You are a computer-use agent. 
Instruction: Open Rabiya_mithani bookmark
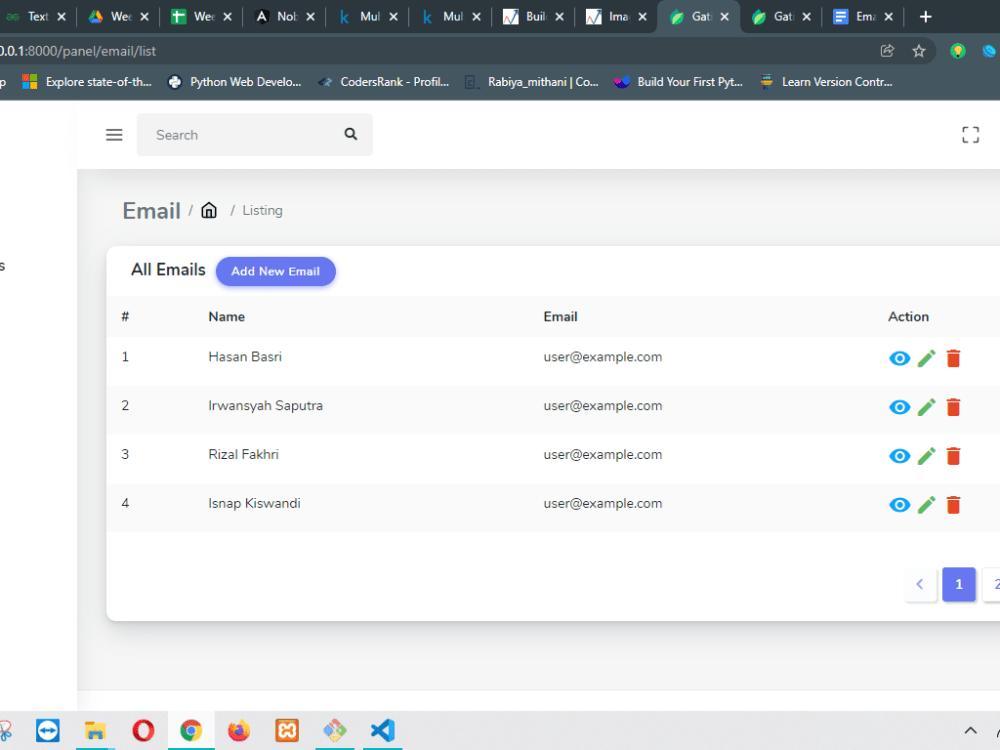coord(531,82)
